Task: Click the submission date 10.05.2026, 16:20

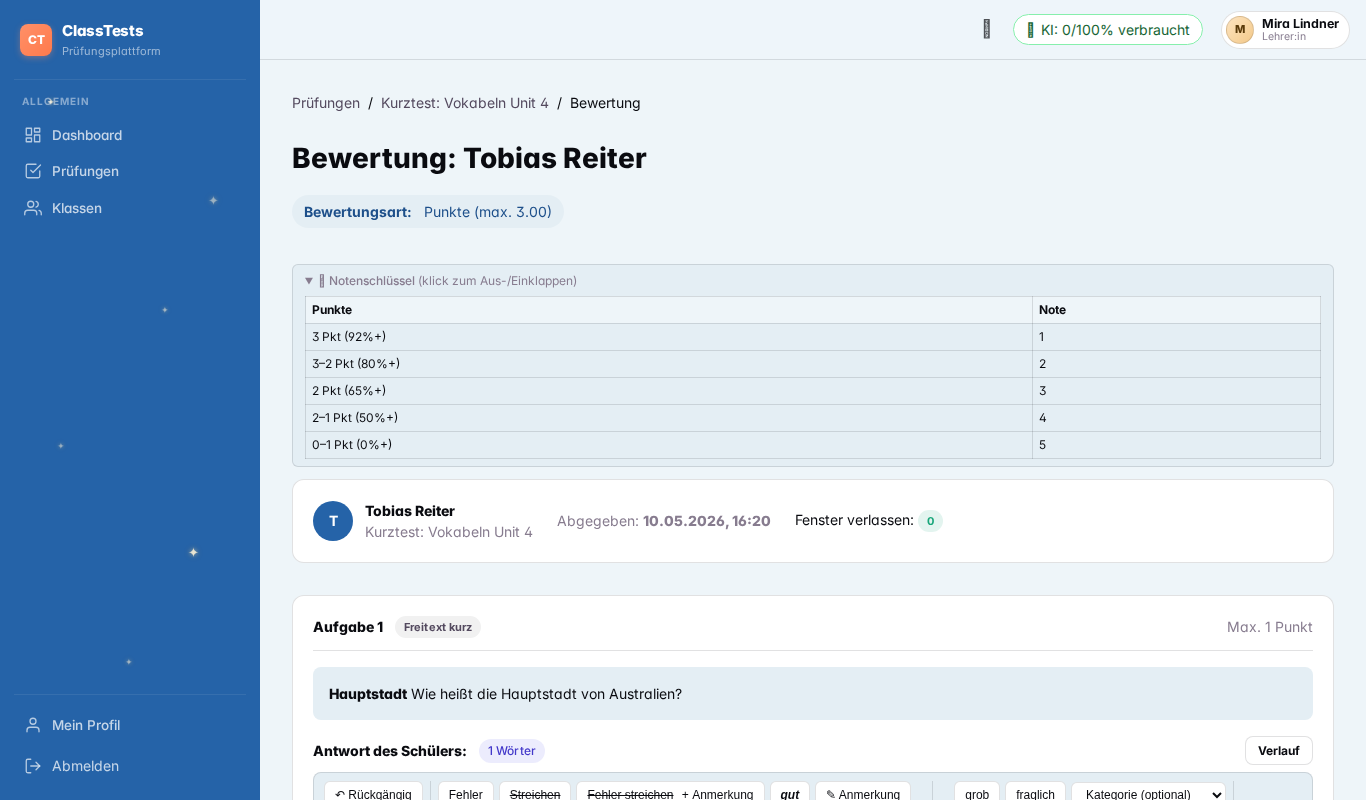Action: tap(707, 521)
